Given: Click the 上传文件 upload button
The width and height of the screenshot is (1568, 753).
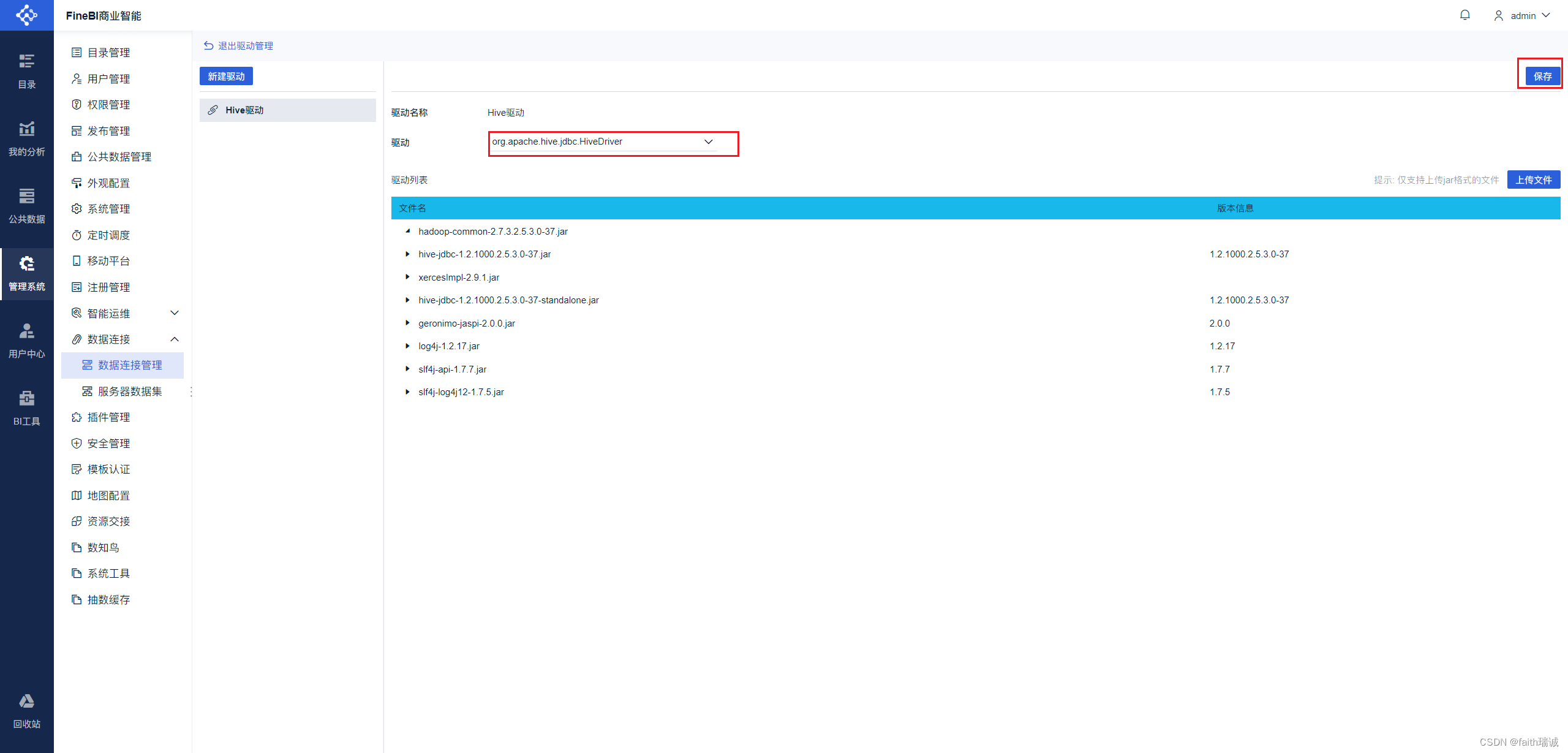Looking at the screenshot, I should [1533, 180].
